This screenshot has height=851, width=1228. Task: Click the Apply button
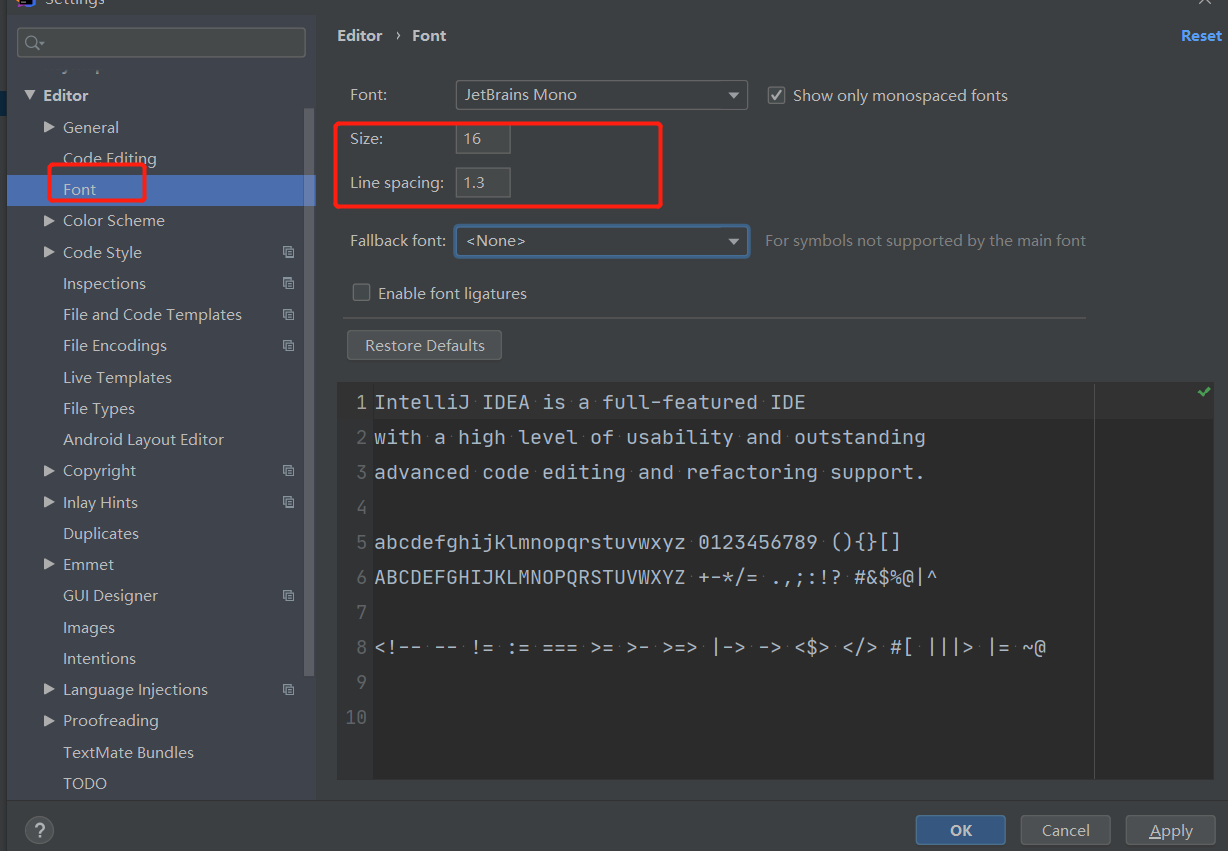click(1171, 830)
